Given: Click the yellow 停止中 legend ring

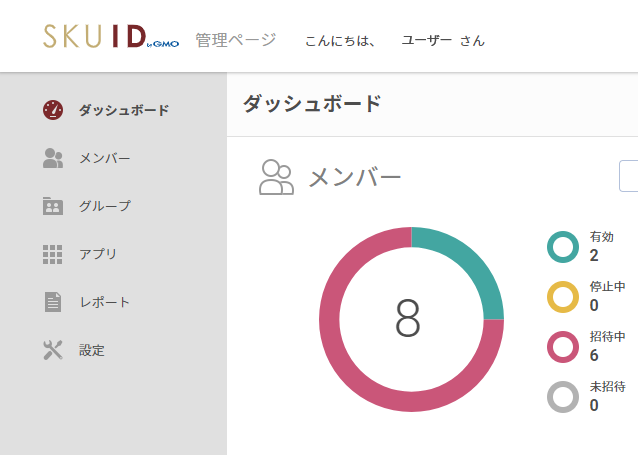Looking at the screenshot, I should pos(563,297).
